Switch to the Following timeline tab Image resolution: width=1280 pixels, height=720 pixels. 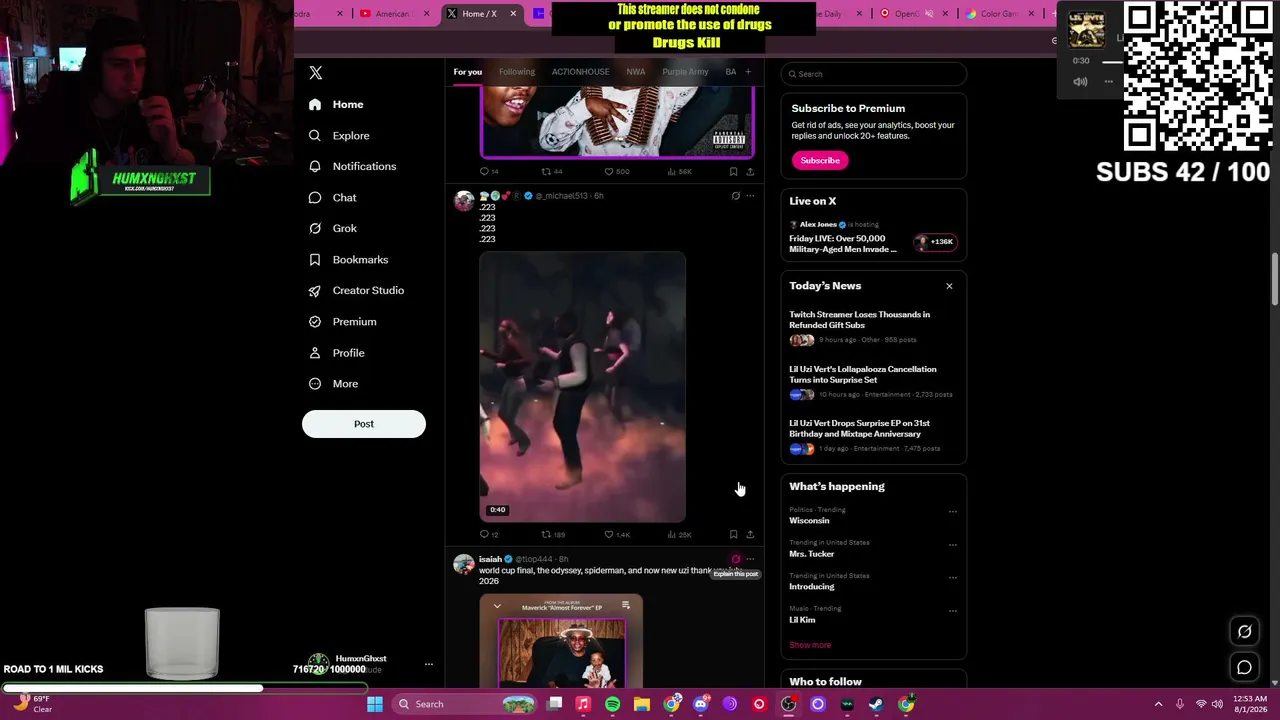pyautogui.click(x=517, y=72)
